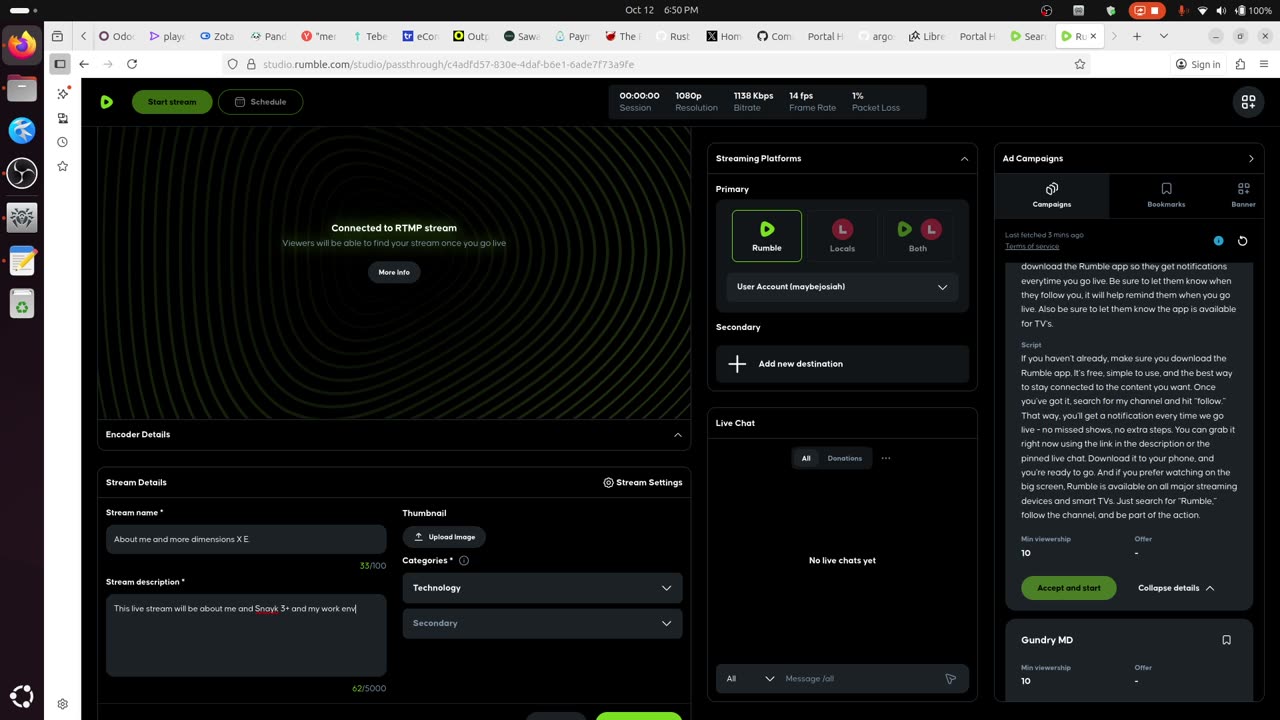Add new secondary destination
This screenshot has width=1280, height=720.
click(x=842, y=364)
